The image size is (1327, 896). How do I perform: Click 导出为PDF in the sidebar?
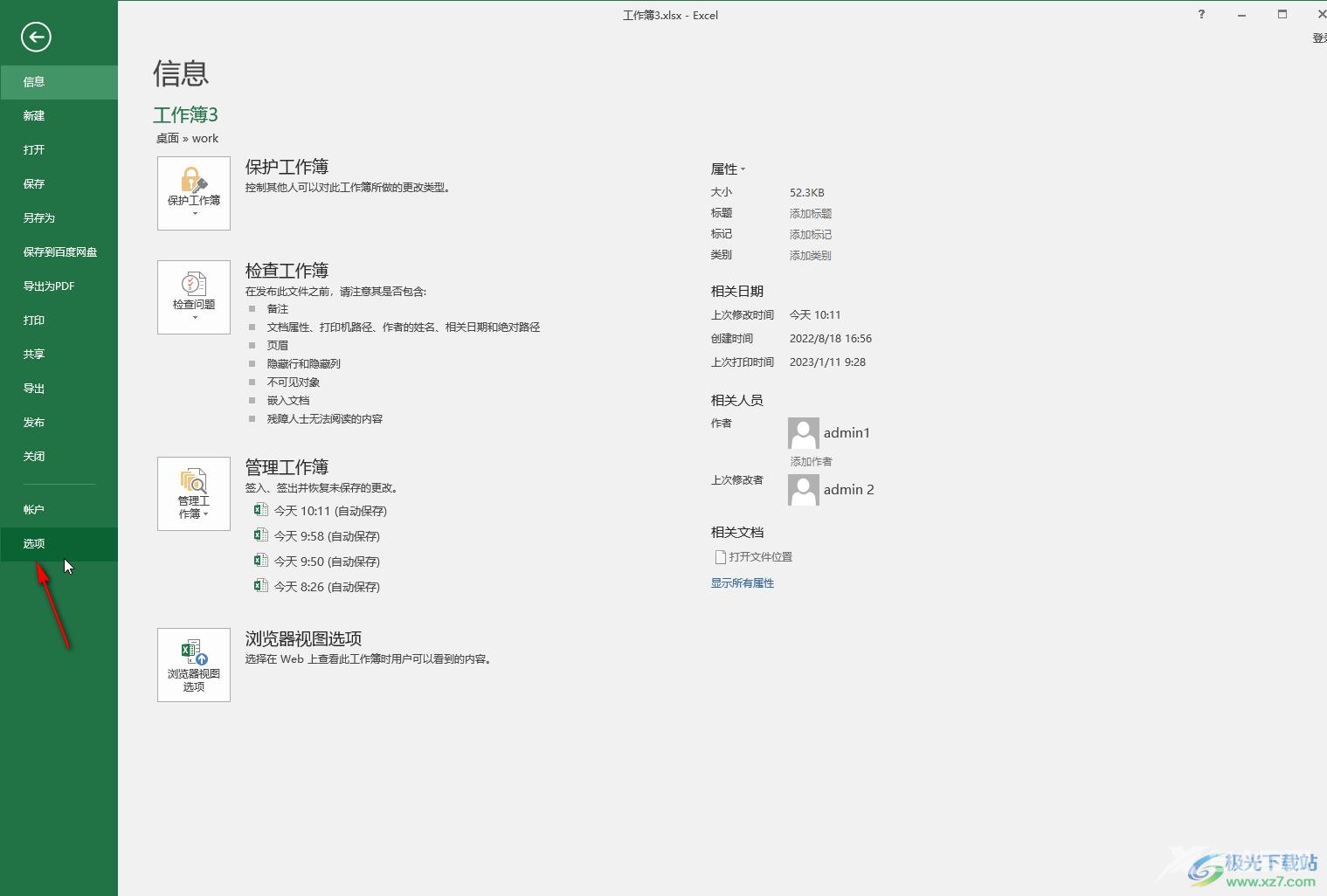[x=59, y=286]
